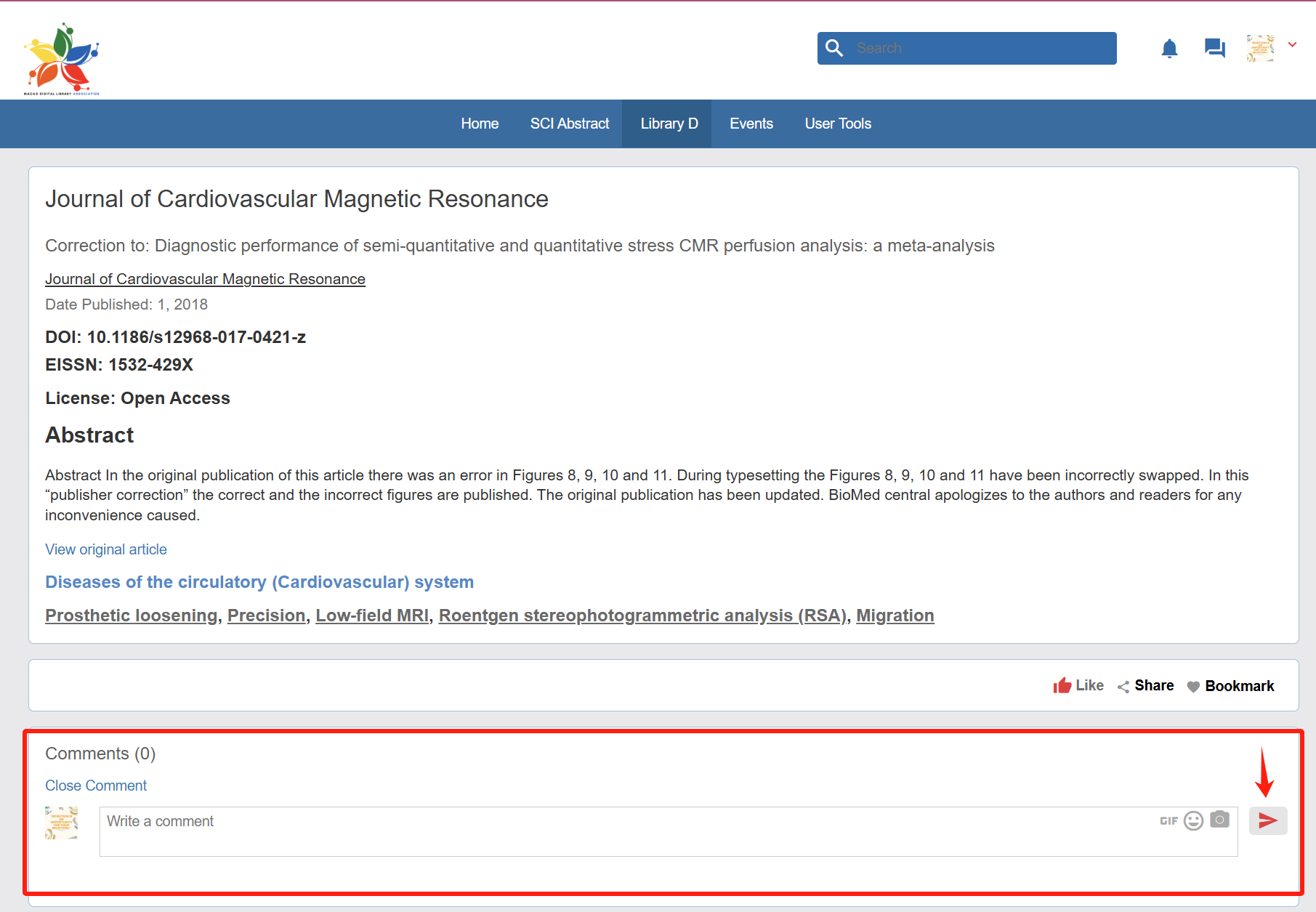Open the chat messages icon

click(x=1214, y=49)
